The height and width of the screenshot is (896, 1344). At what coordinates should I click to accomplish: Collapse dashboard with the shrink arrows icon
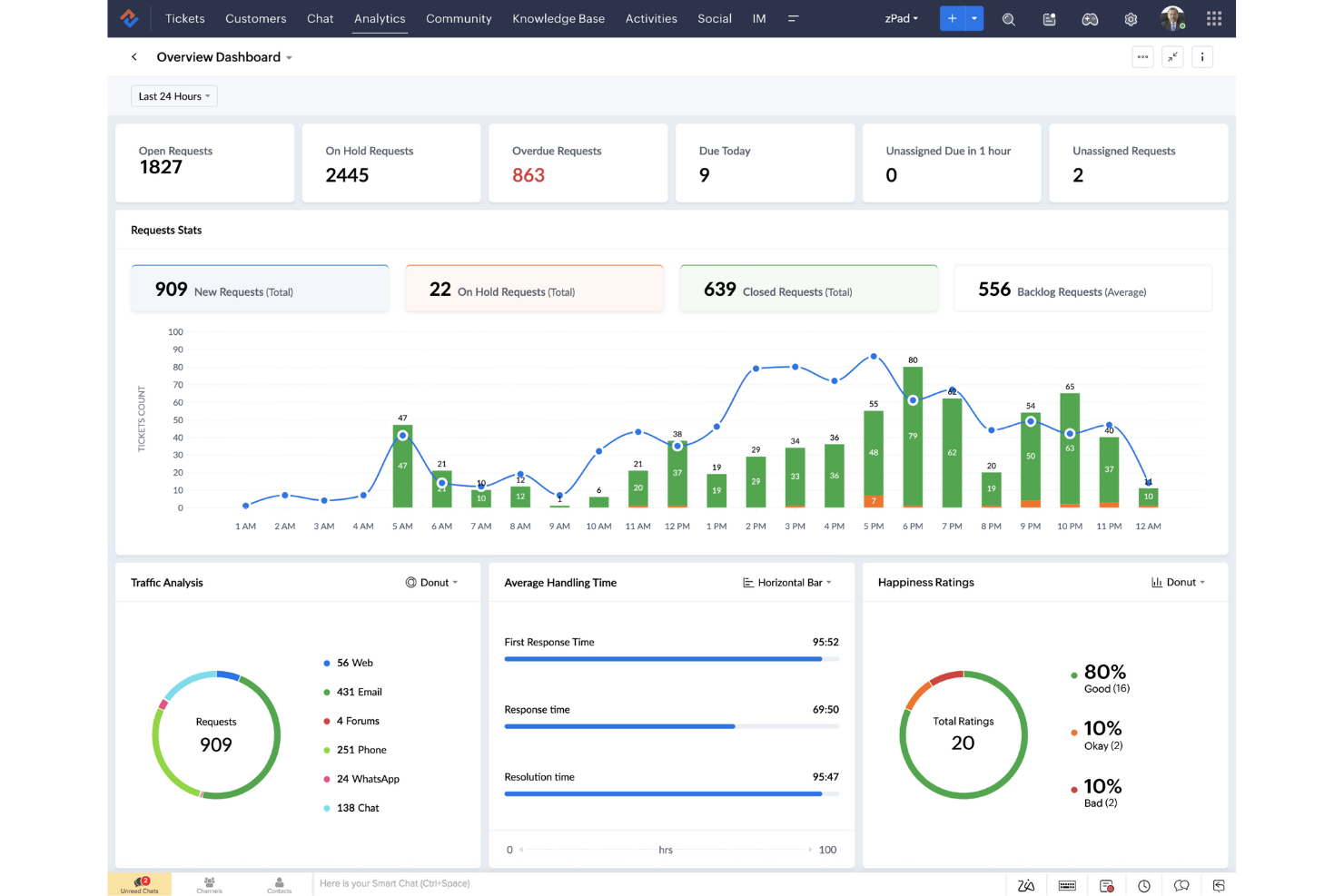[1172, 57]
